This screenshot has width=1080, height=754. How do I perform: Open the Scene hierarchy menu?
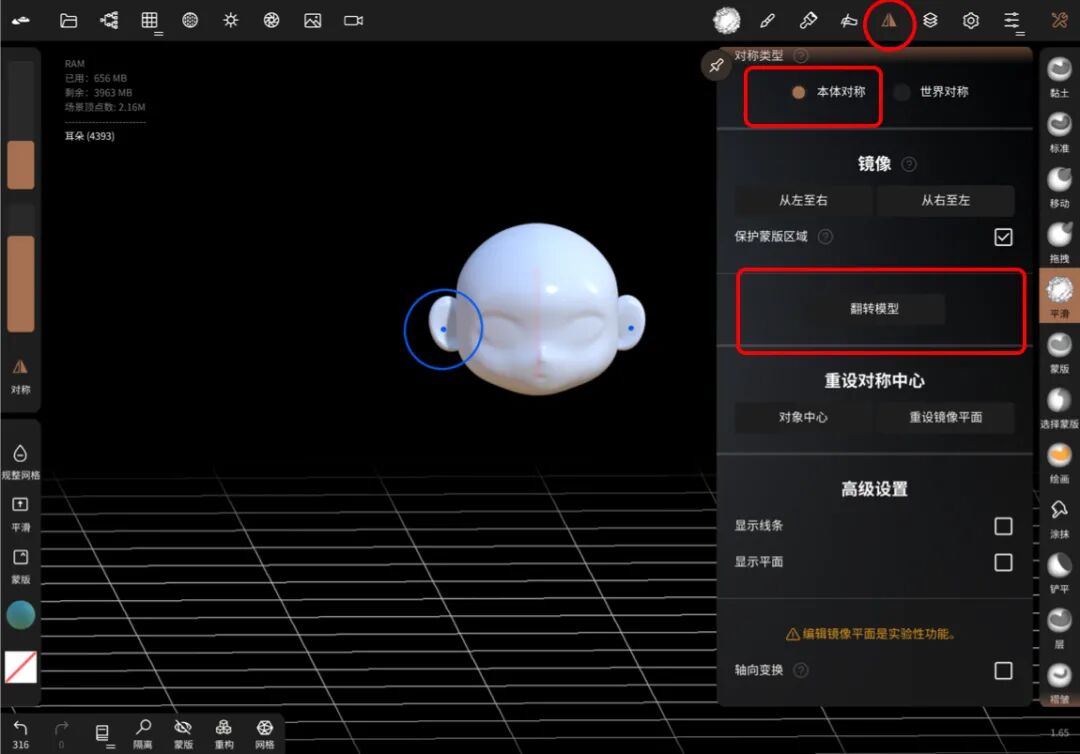click(x=109, y=21)
